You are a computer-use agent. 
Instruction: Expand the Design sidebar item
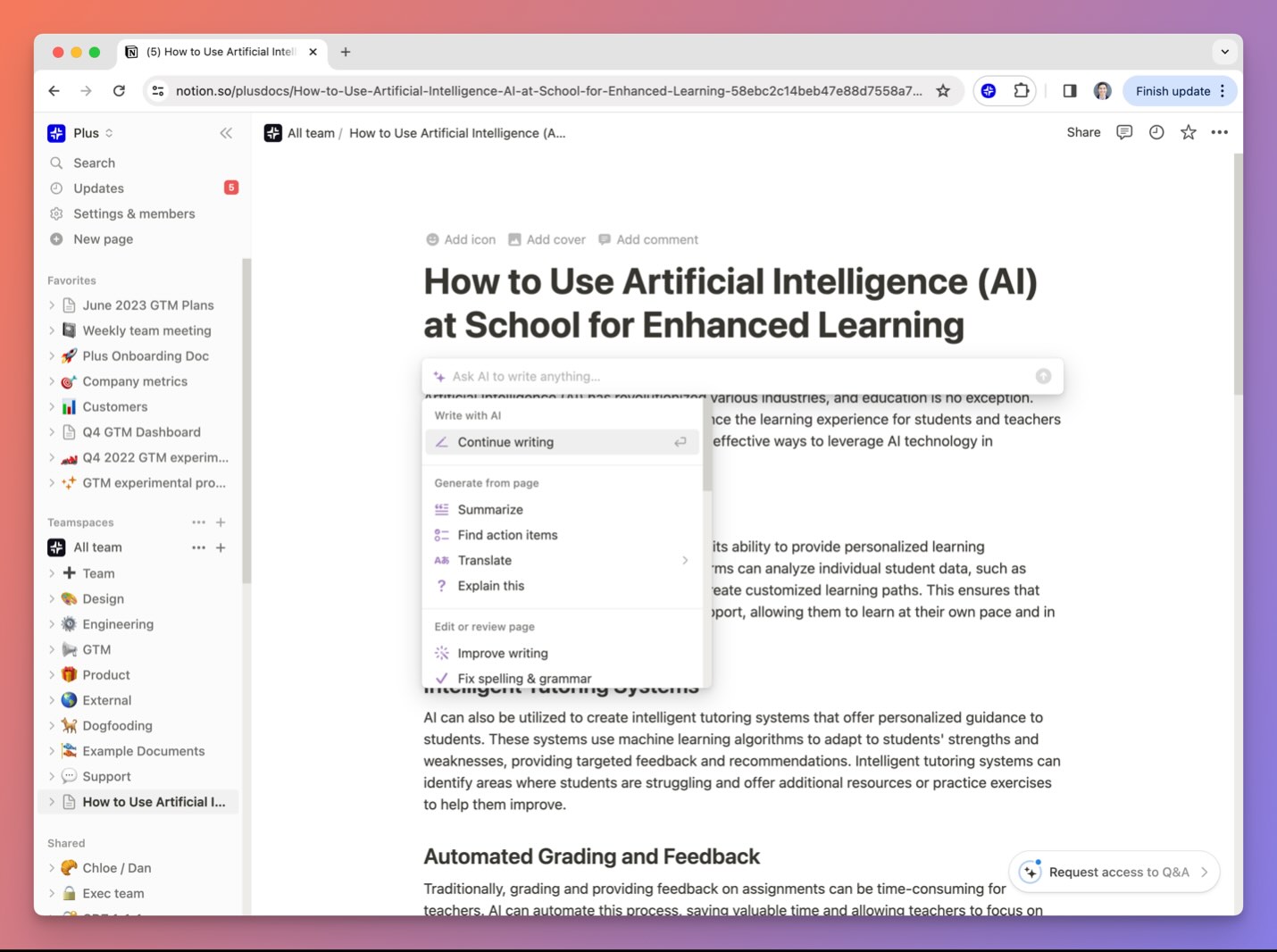pyautogui.click(x=52, y=599)
